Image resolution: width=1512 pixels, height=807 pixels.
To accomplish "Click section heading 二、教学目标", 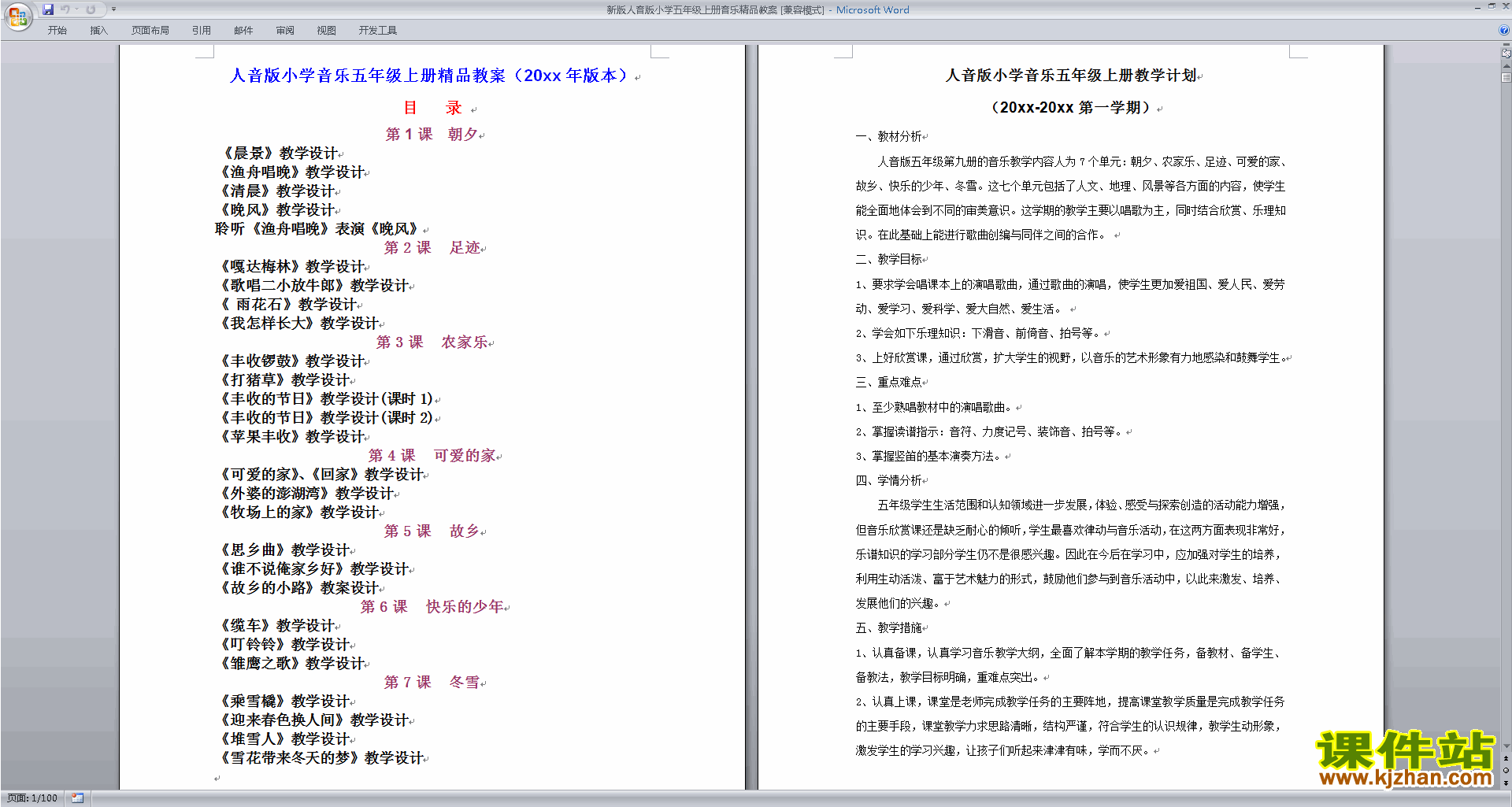I will pos(889,260).
